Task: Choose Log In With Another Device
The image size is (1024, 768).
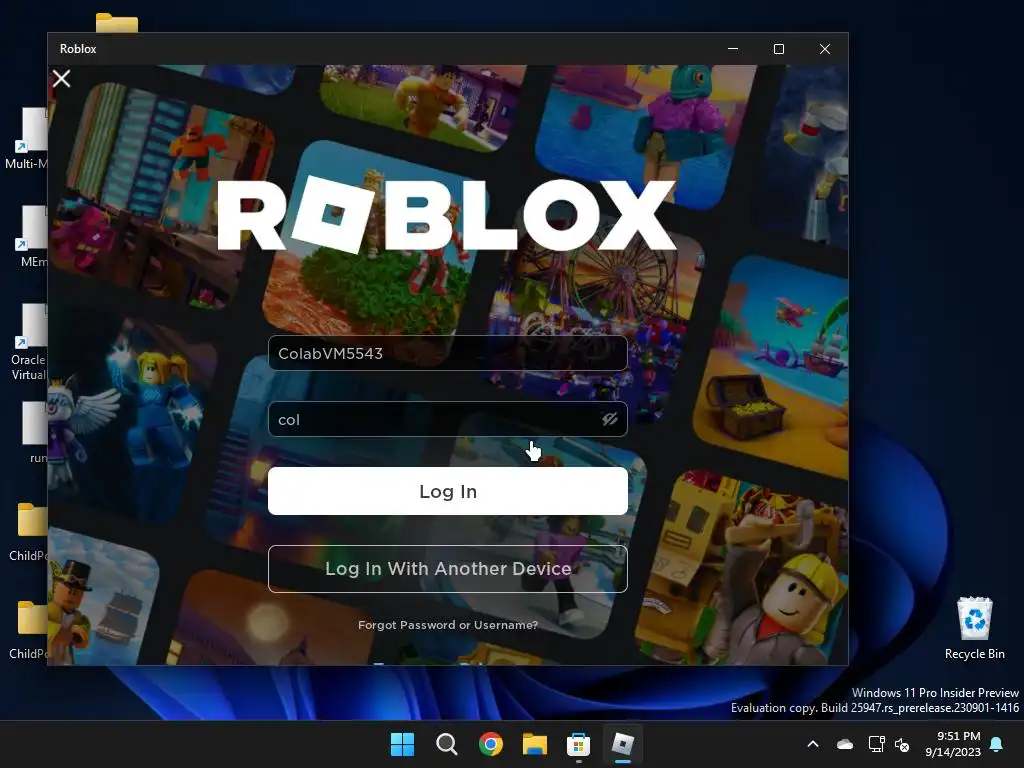Action: pyautogui.click(x=447, y=569)
